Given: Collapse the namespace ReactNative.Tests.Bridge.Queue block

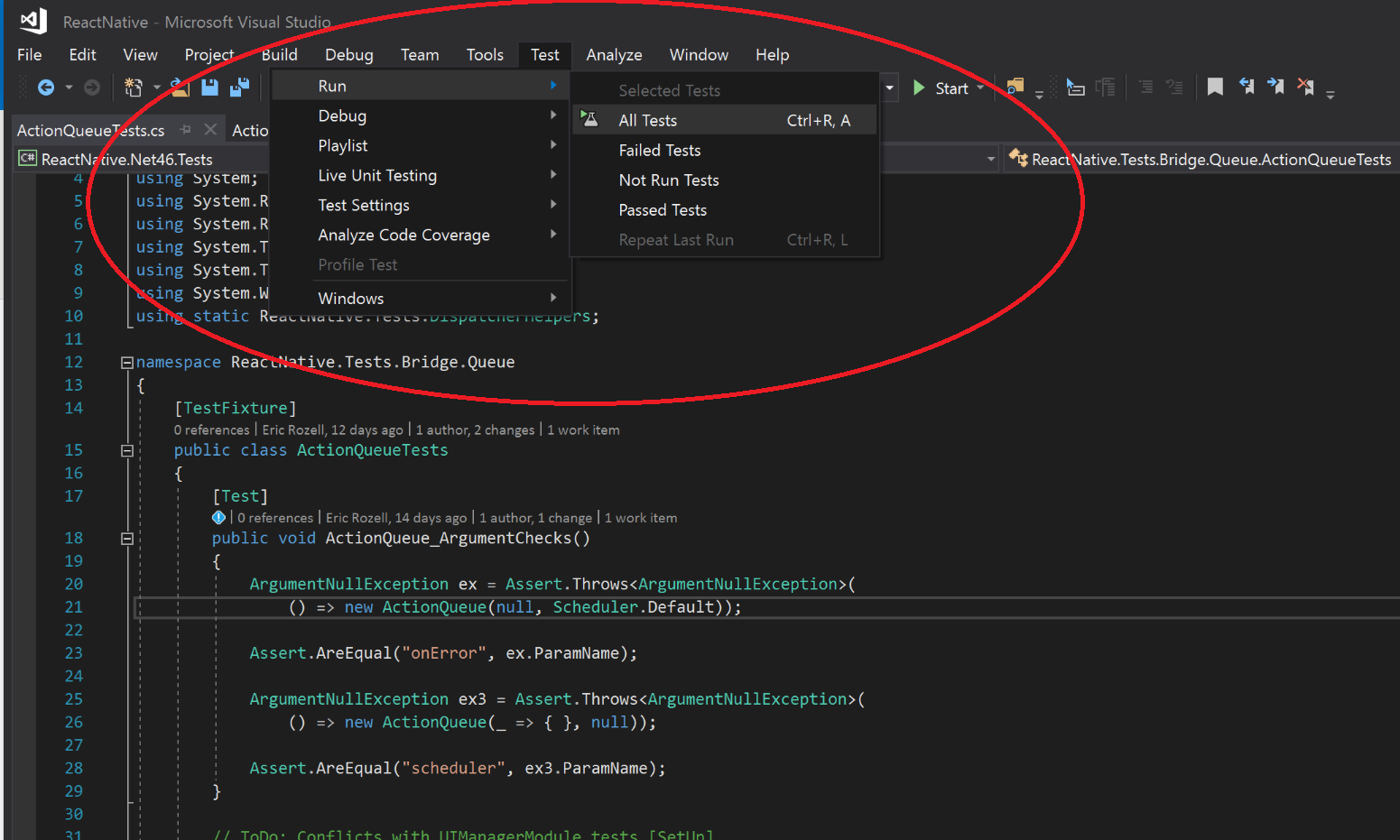Looking at the screenshot, I should [127, 363].
